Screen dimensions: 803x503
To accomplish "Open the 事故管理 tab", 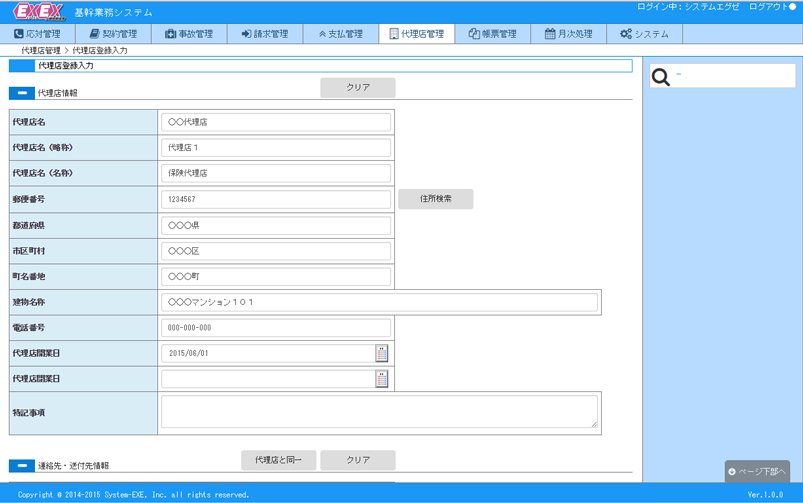I will (x=189, y=34).
